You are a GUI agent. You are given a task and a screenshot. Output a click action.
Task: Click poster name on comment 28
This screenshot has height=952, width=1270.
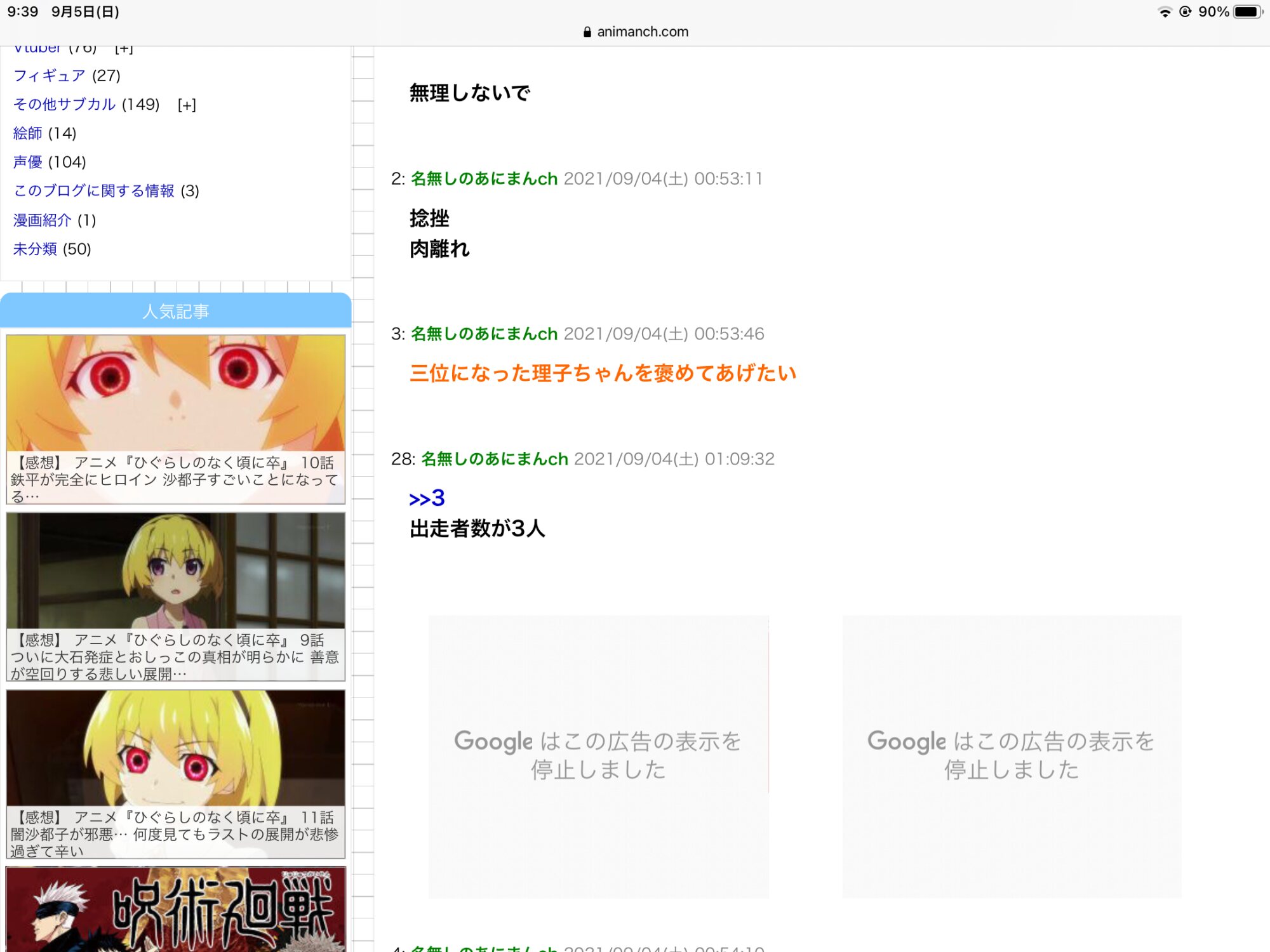tap(495, 459)
